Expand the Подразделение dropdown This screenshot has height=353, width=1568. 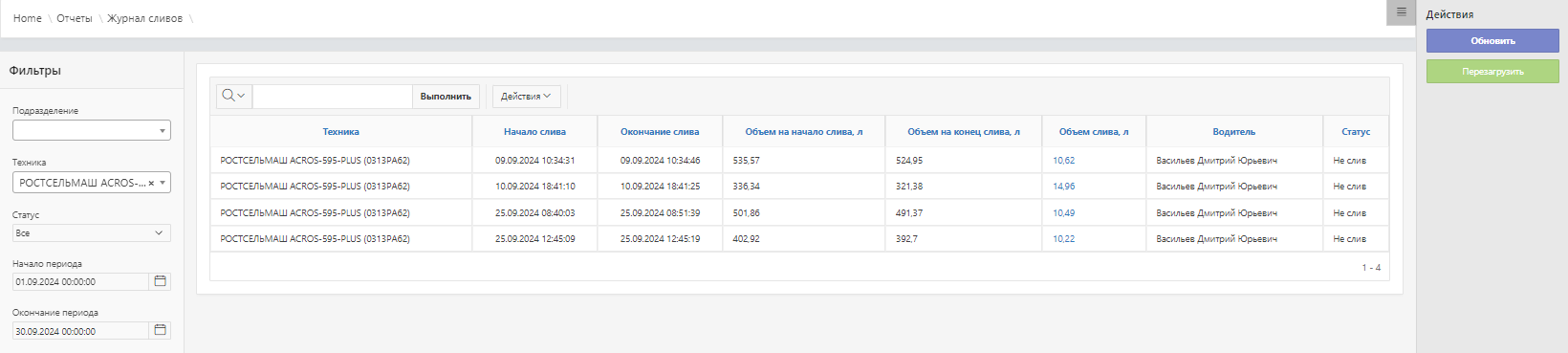click(92, 130)
